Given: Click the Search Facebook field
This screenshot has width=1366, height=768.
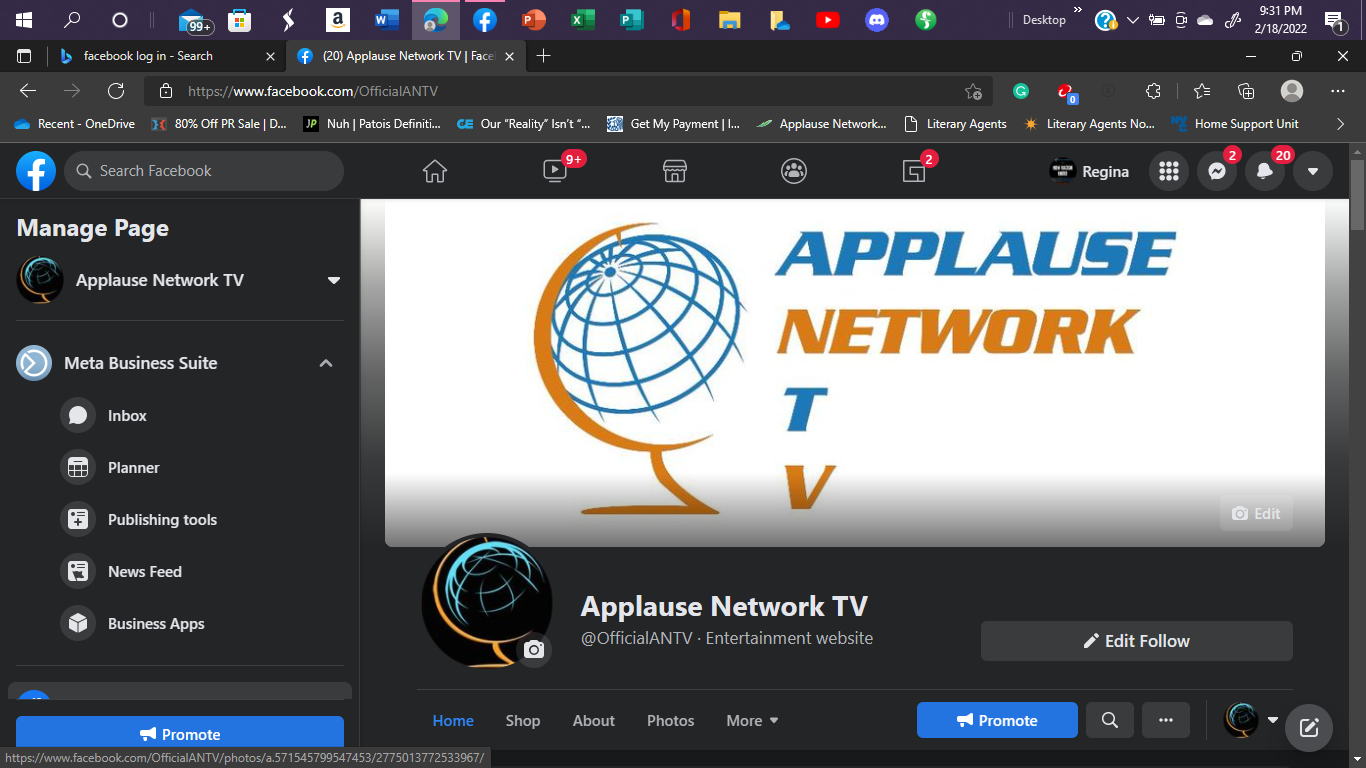Looking at the screenshot, I should click(204, 171).
